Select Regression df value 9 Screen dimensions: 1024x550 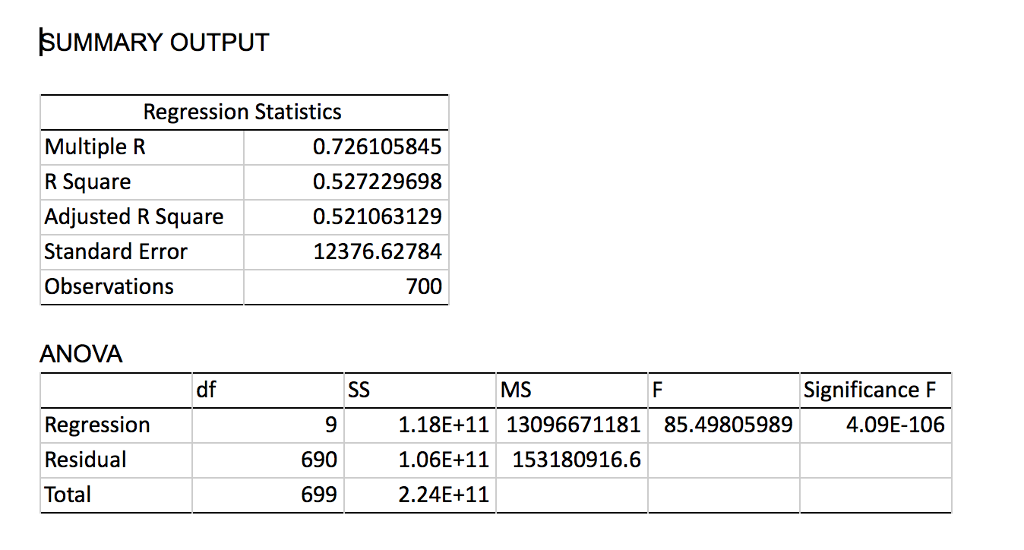[x=331, y=425]
